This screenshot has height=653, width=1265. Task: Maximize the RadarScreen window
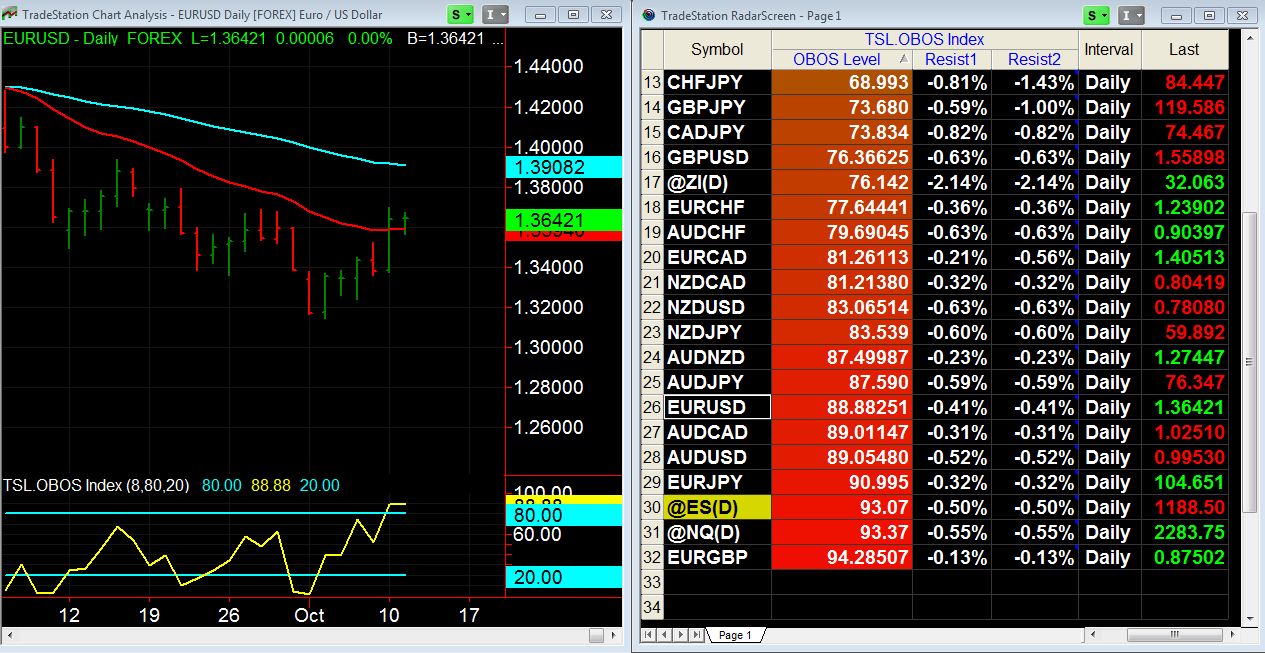[x=1208, y=14]
